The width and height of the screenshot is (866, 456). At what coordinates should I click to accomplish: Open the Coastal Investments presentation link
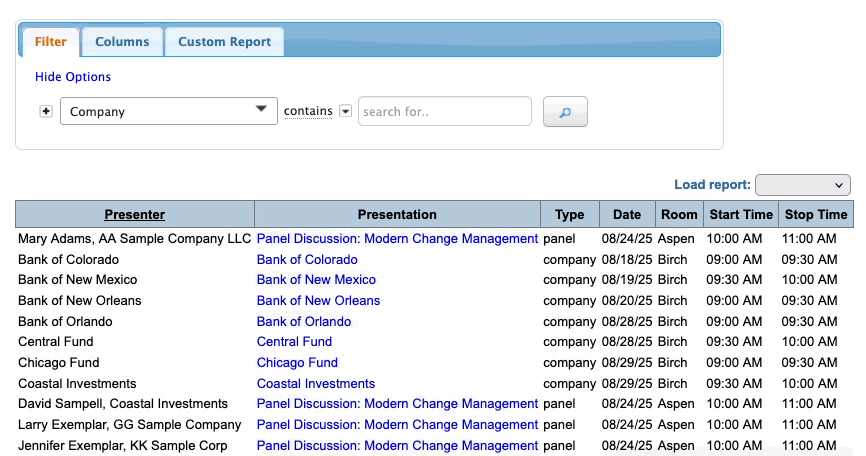point(316,384)
